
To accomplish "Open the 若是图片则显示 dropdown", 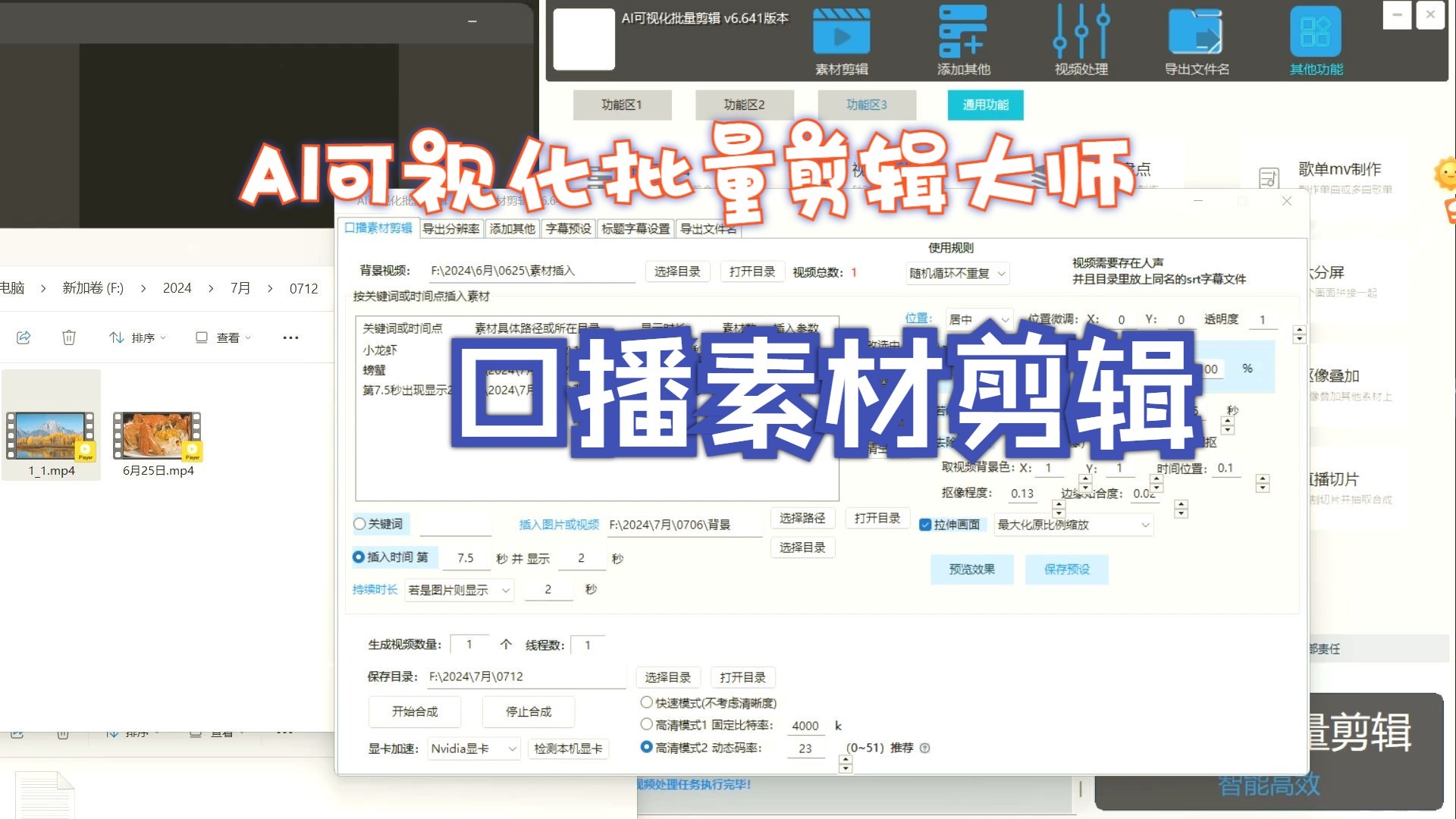I will [460, 590].
